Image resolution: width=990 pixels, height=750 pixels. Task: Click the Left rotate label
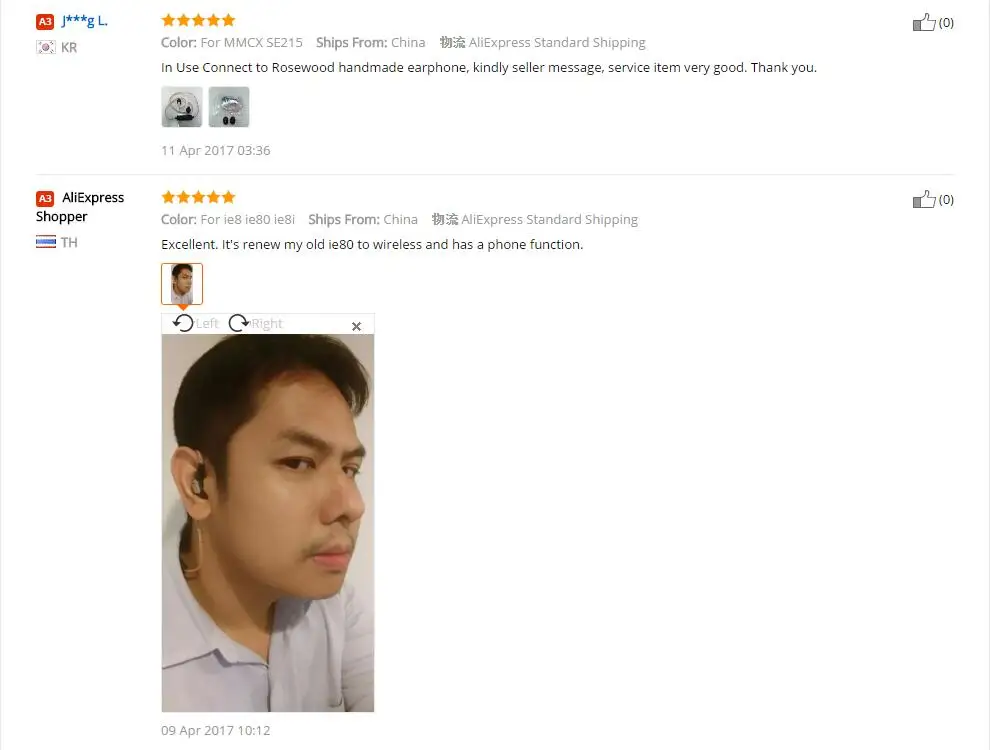tap(207, 324)
